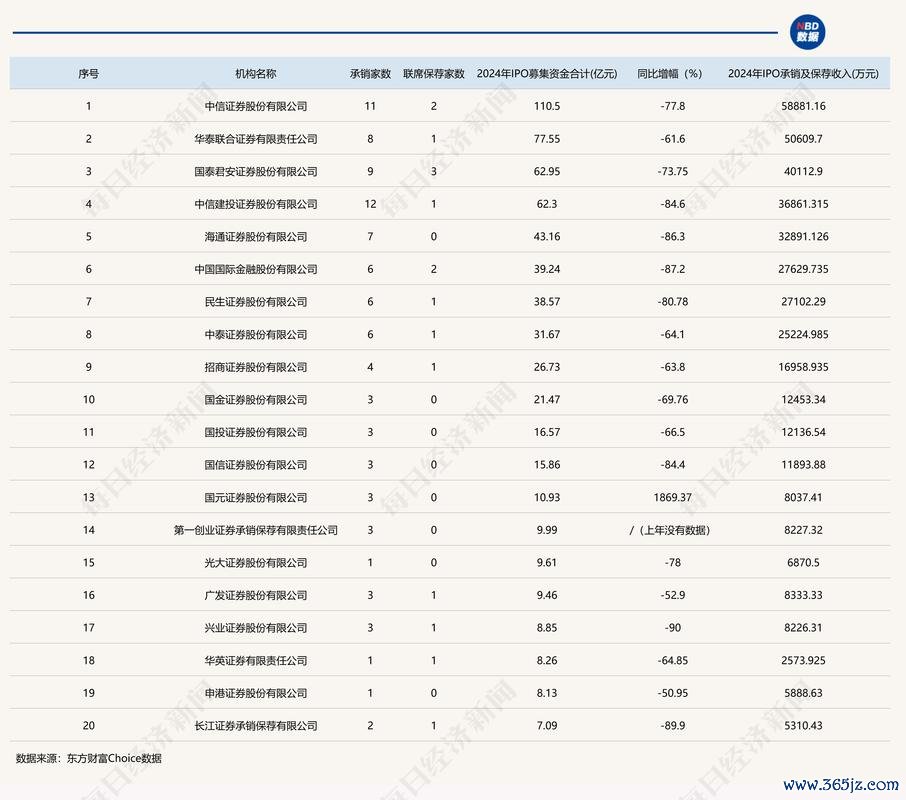Click the 2024年IPO募集资金合计(亿元) header

(x=547, y=74)
